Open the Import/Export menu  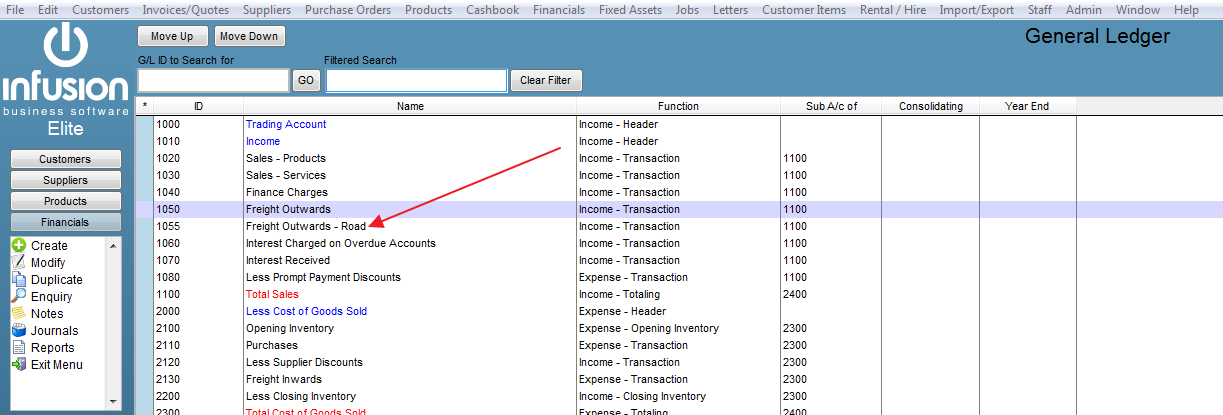[x=976, y=10]
